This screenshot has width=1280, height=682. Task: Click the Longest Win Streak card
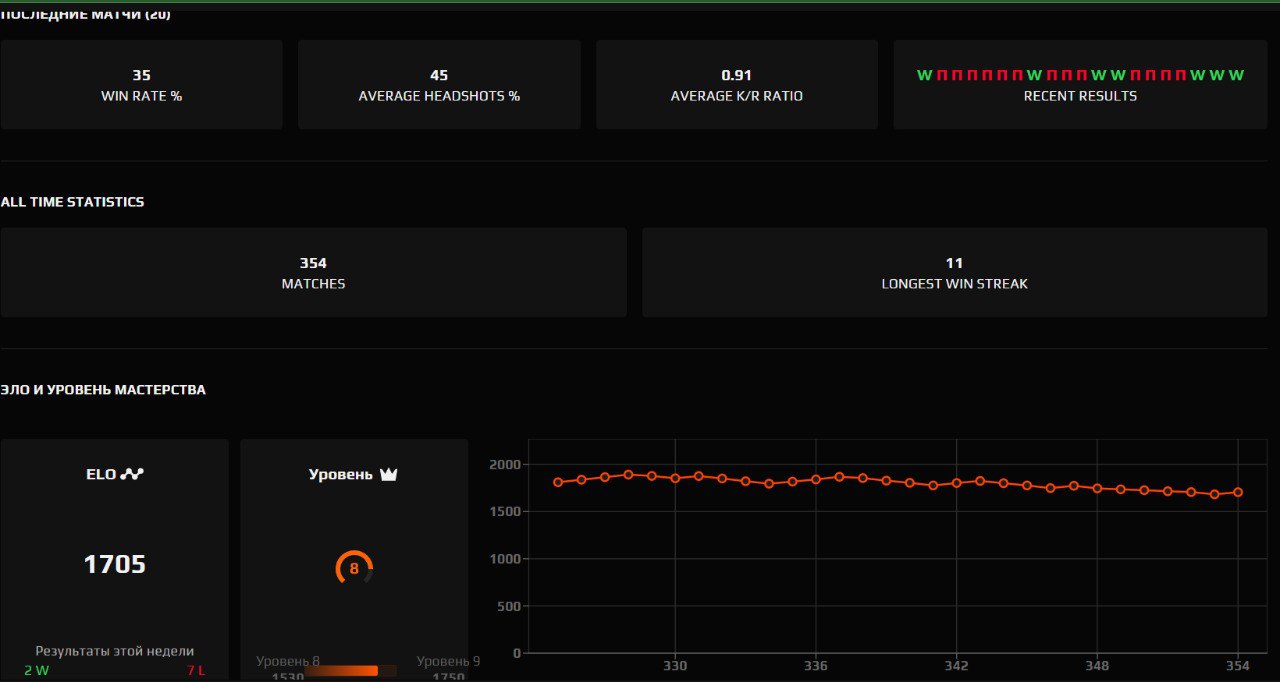(x=954, y=273)
